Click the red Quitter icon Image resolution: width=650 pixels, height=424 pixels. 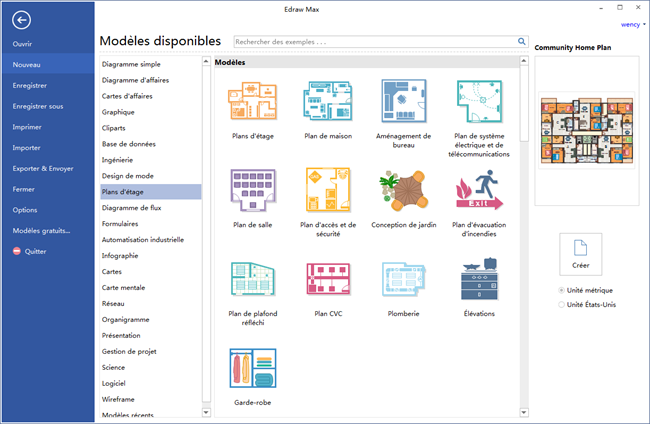click(17, 251)
